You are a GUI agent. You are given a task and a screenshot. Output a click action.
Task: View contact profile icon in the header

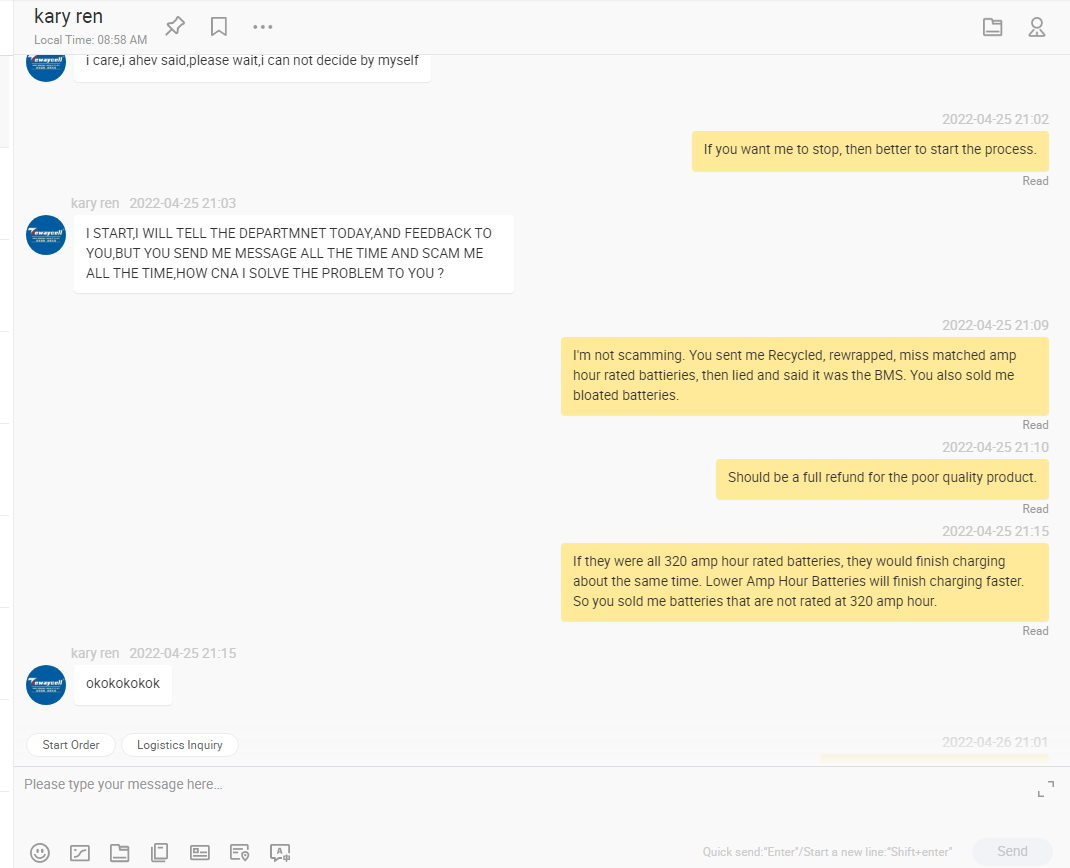[x=1037, y=27]
